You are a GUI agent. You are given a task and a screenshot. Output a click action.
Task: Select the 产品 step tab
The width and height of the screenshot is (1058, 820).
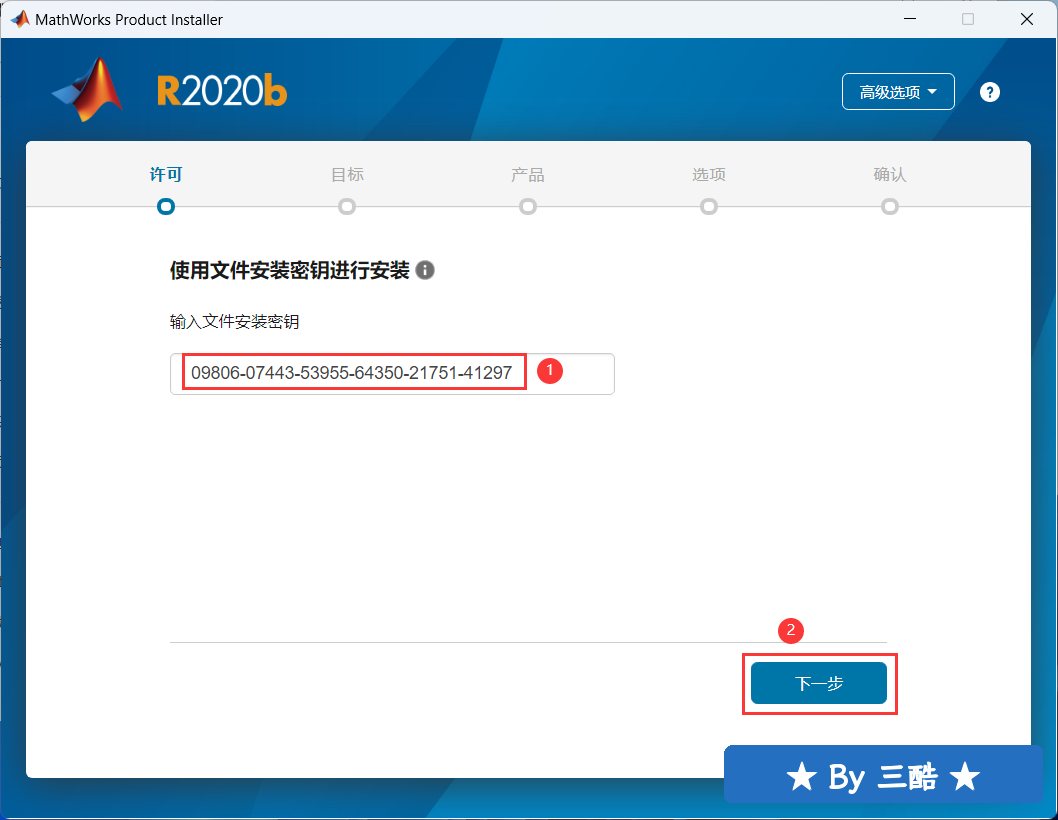coord(528,174)
